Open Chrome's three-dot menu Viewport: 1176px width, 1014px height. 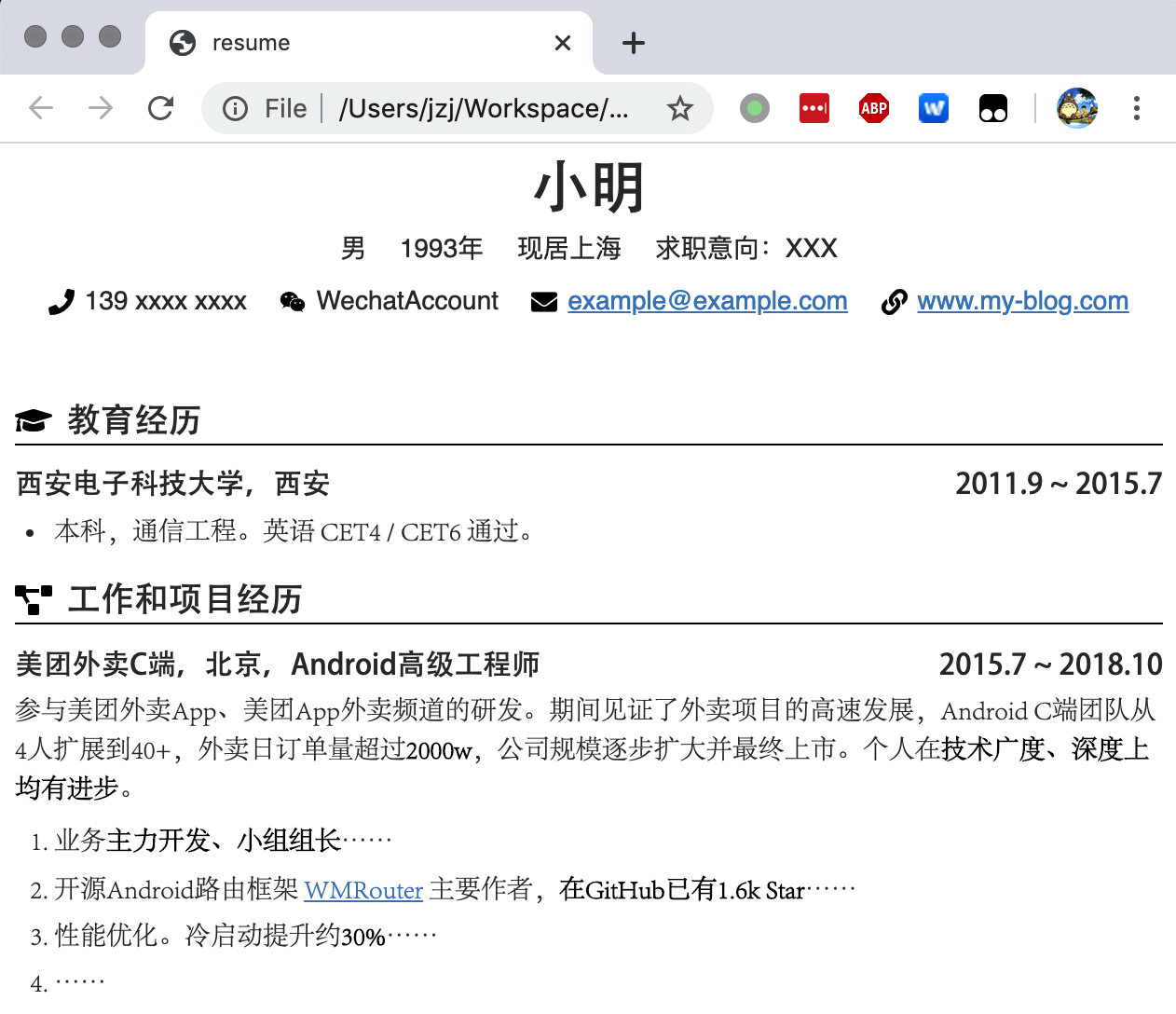(x=1137, y=108)
